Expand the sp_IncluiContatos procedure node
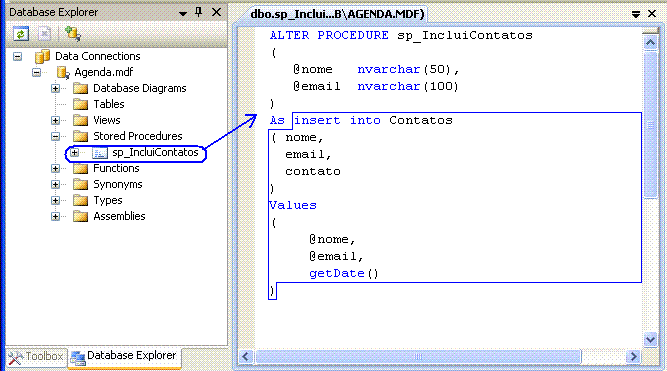This screenshot has height=371, width=667. (74, 152)
